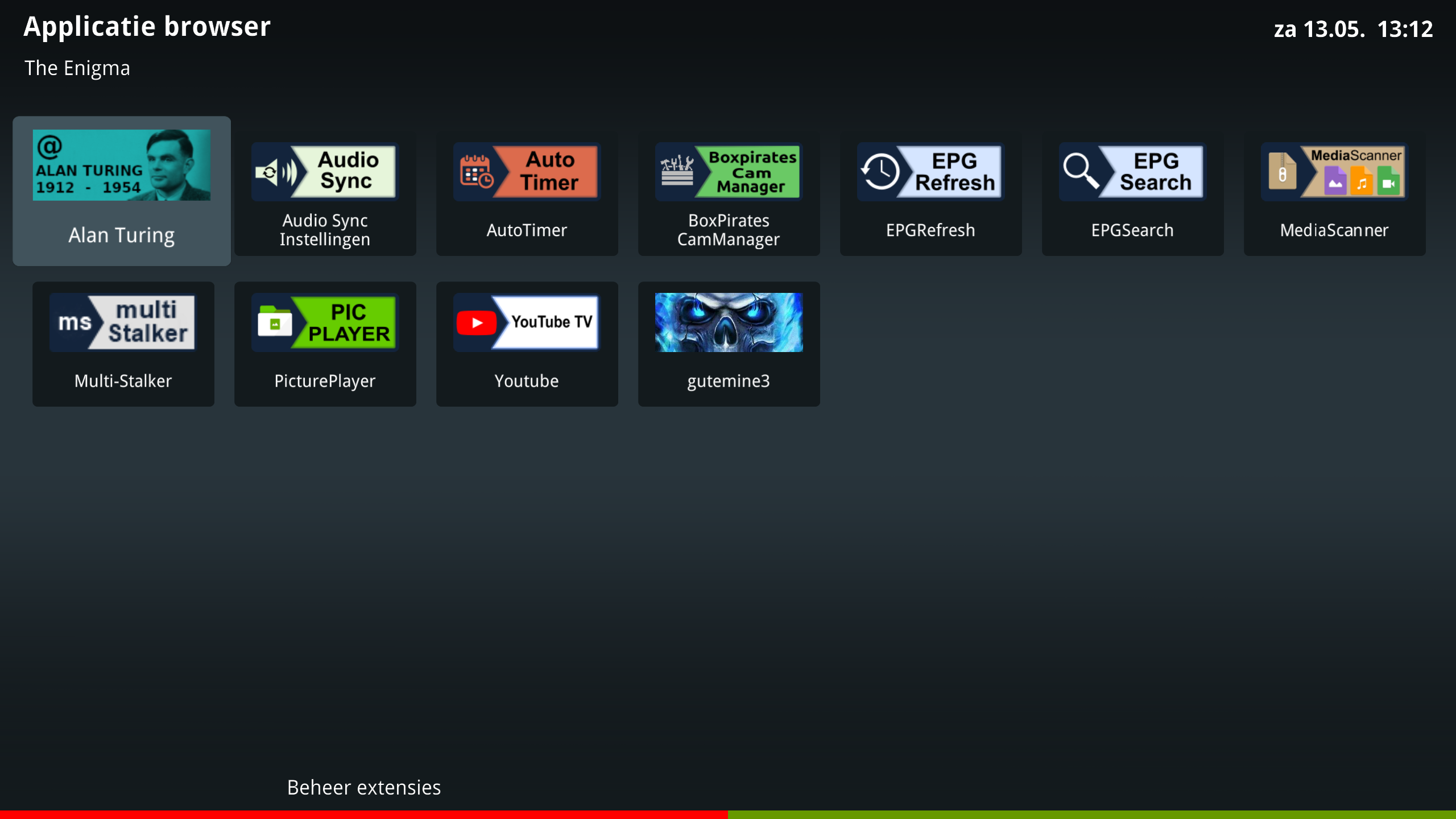Launch the YouTube TV icon
Screen dimensions: 1456x819
(527, 322)
